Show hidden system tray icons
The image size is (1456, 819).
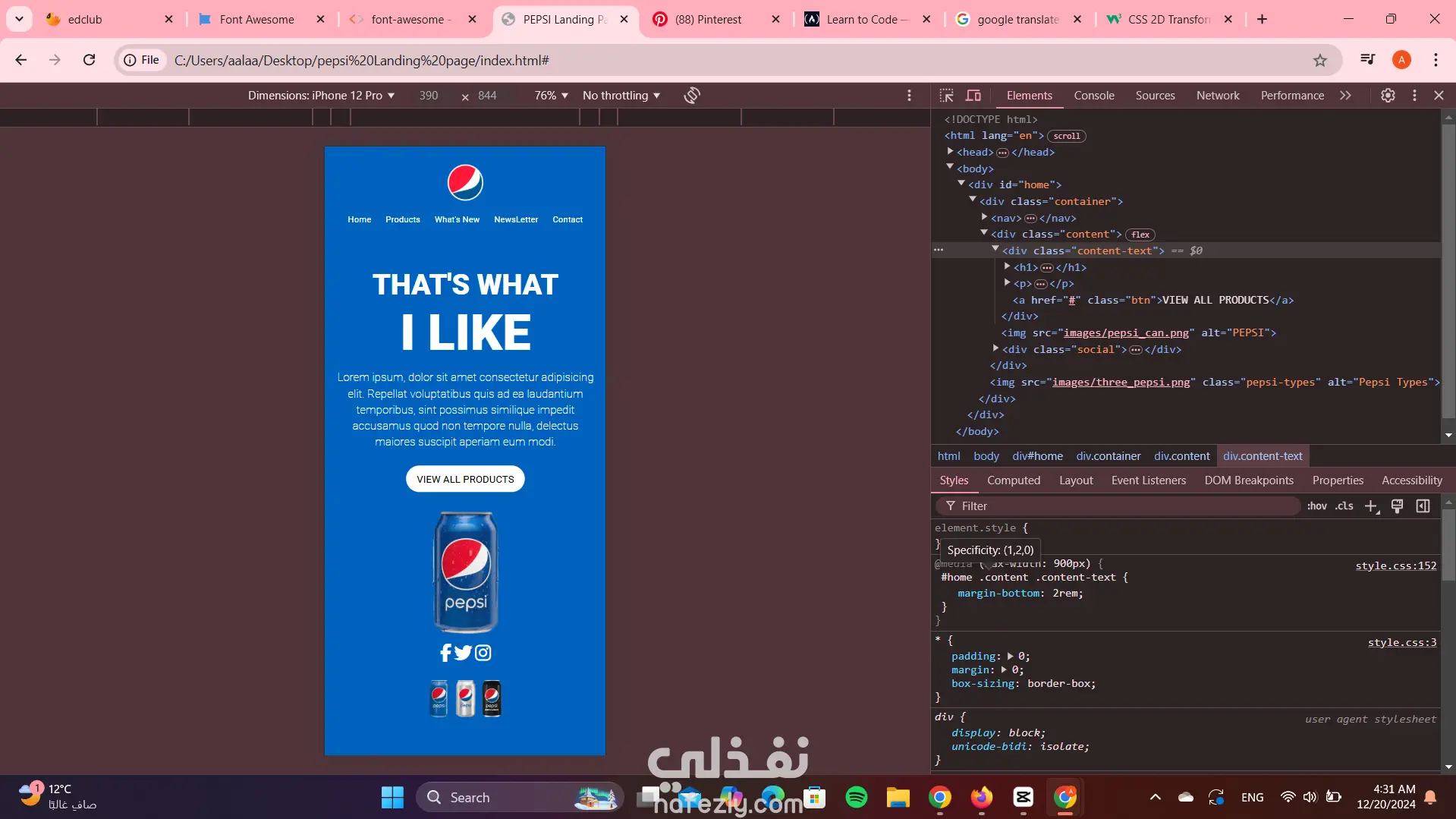tap(1155, 797)
